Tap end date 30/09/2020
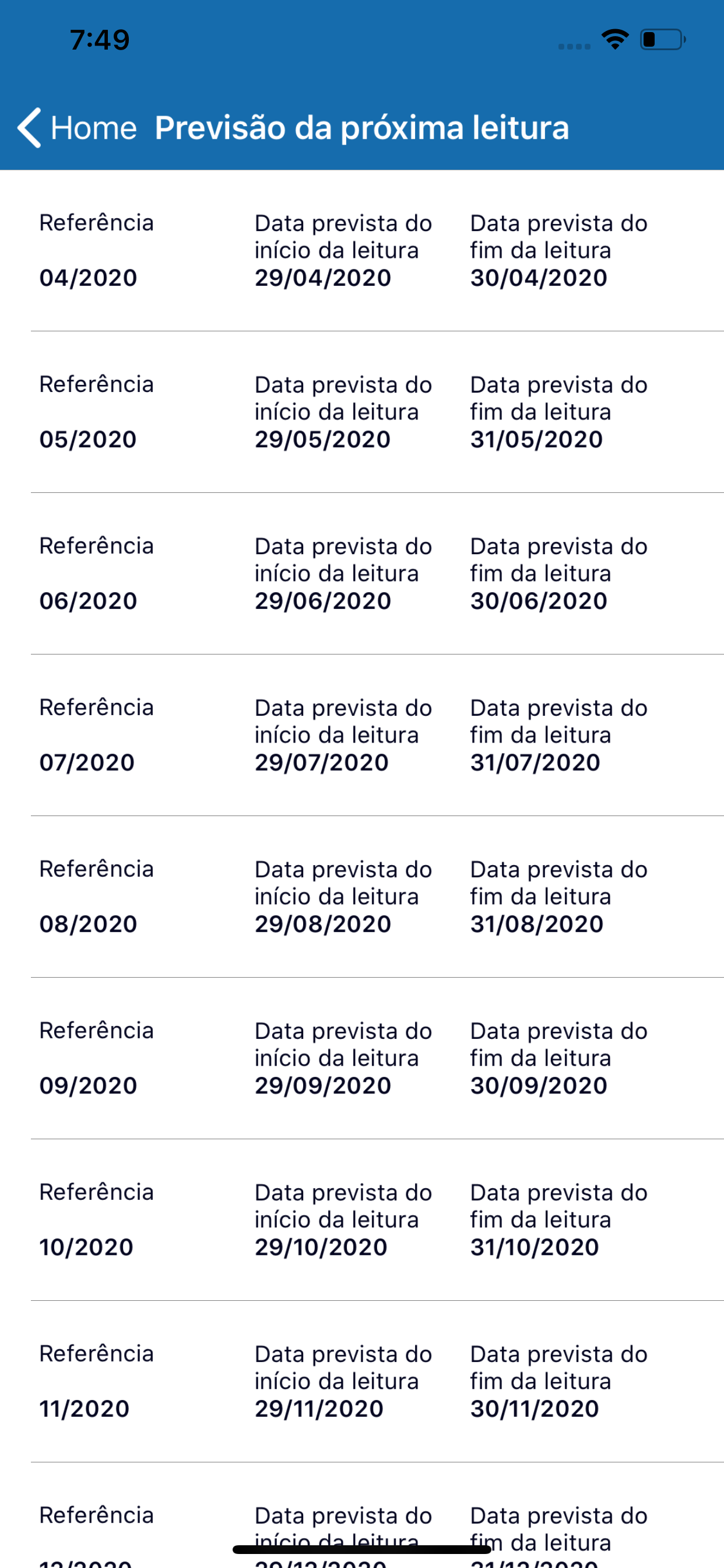 click(x=539, y=1086)
